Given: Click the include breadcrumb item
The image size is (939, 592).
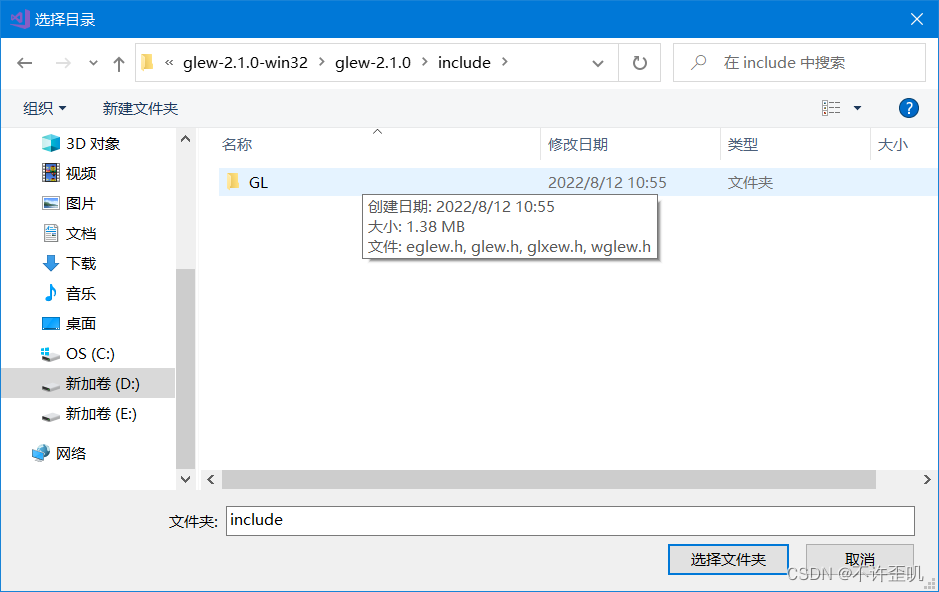Looking at the screenshot, I should click(x=464, y=62).
